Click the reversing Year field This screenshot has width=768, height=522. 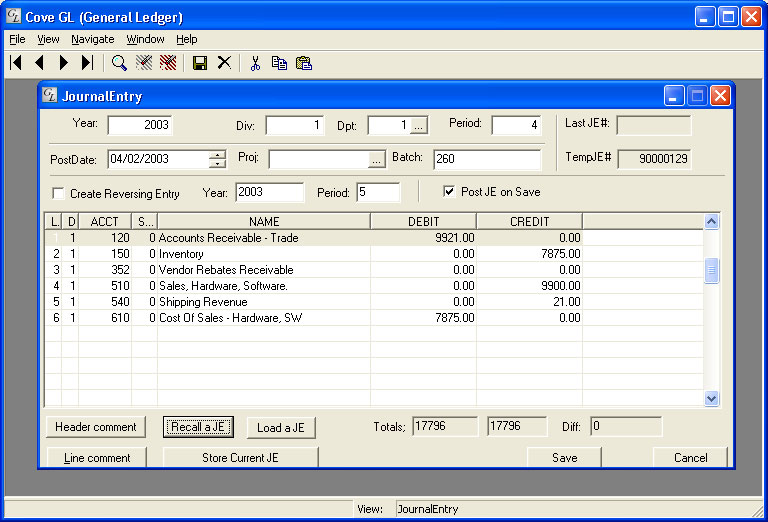(x=269, y=192)
